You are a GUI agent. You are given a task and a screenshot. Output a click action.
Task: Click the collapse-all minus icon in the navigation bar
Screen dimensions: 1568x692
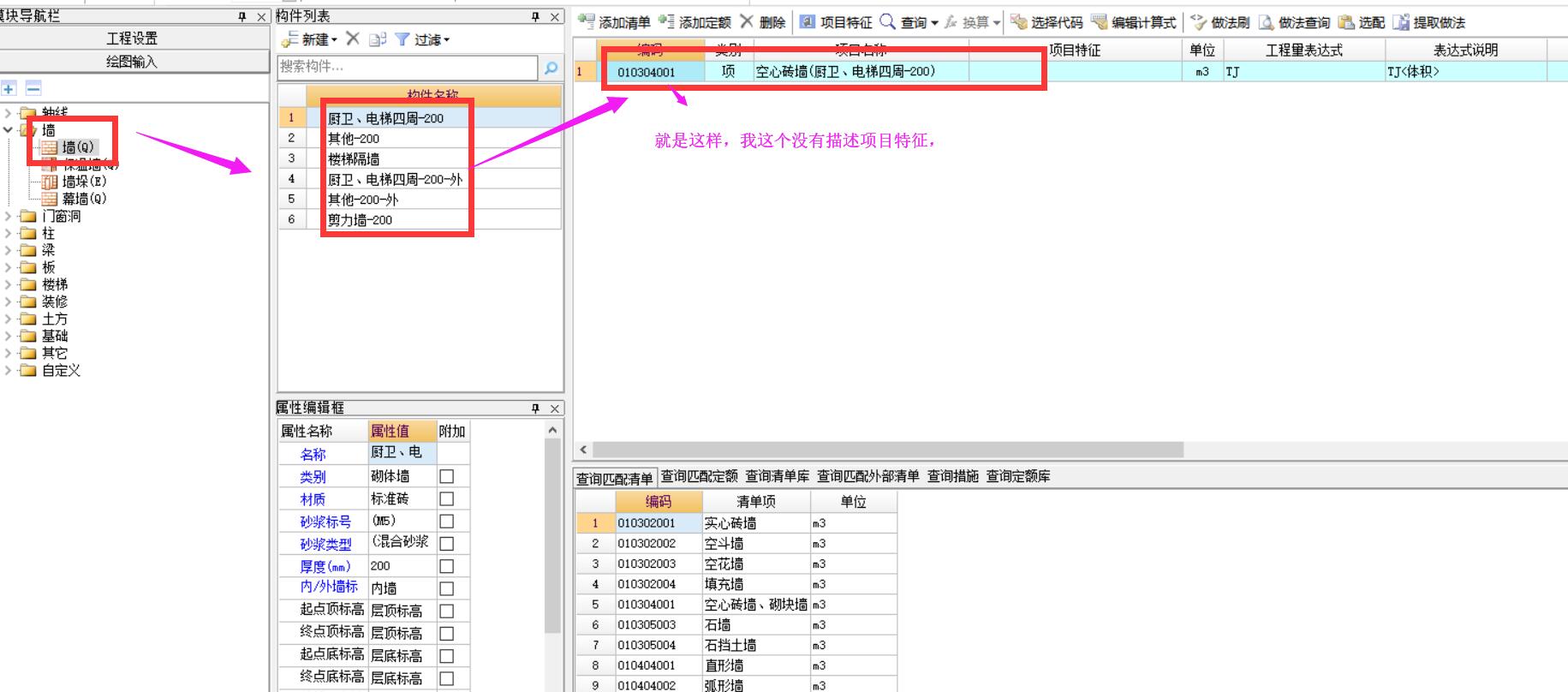33,88
